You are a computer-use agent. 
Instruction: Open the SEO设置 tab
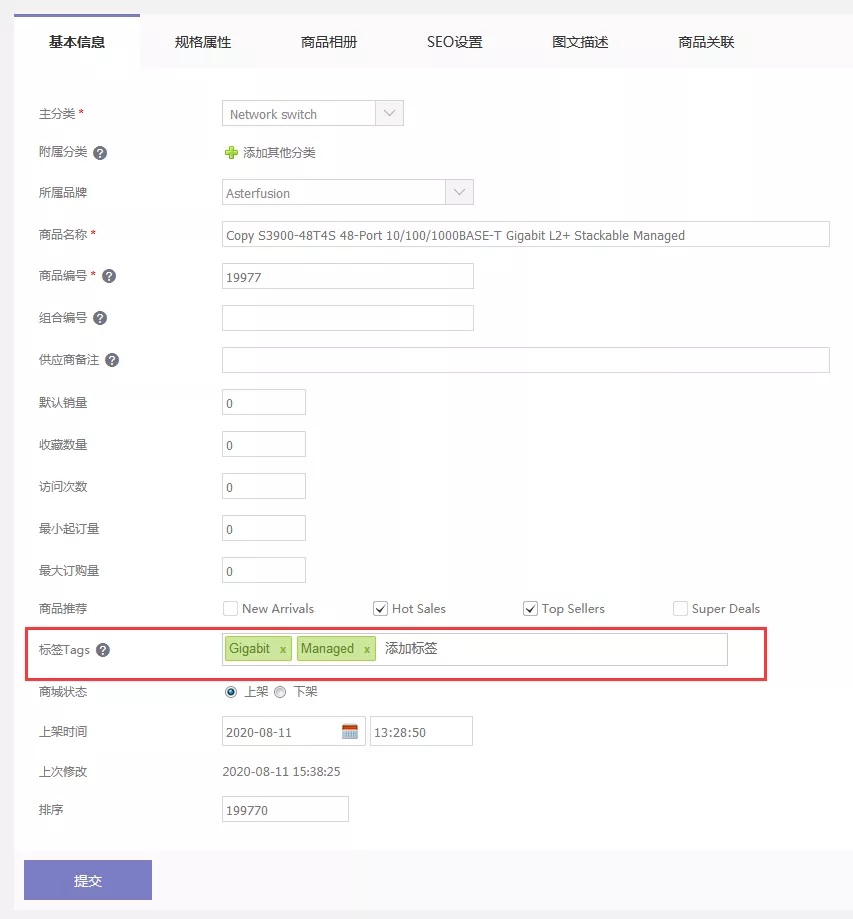[x=454, y=43]
